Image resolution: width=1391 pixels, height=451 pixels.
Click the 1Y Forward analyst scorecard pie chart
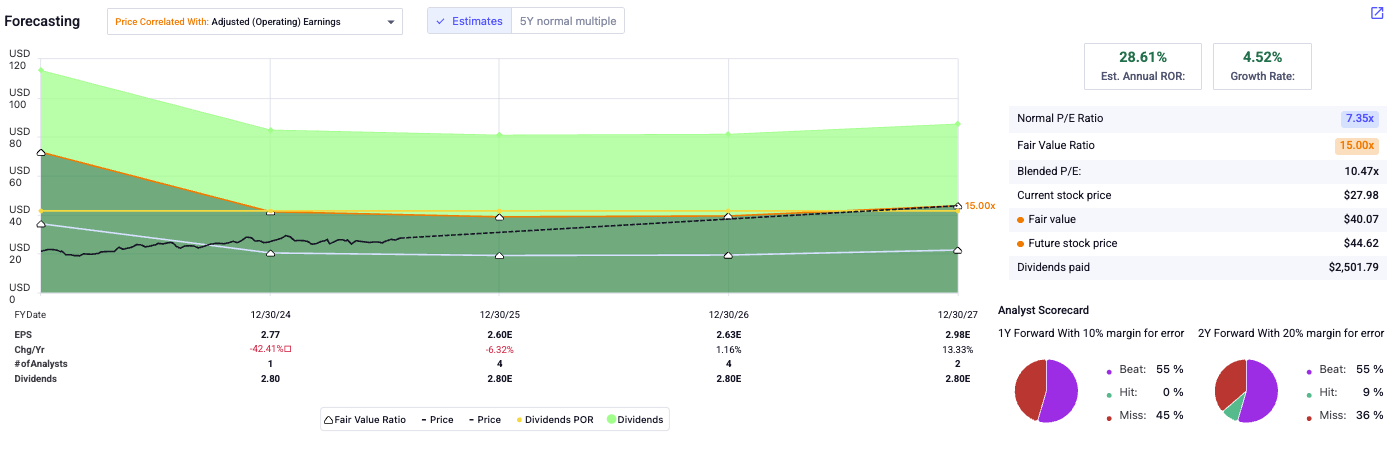coord(1046,388)
